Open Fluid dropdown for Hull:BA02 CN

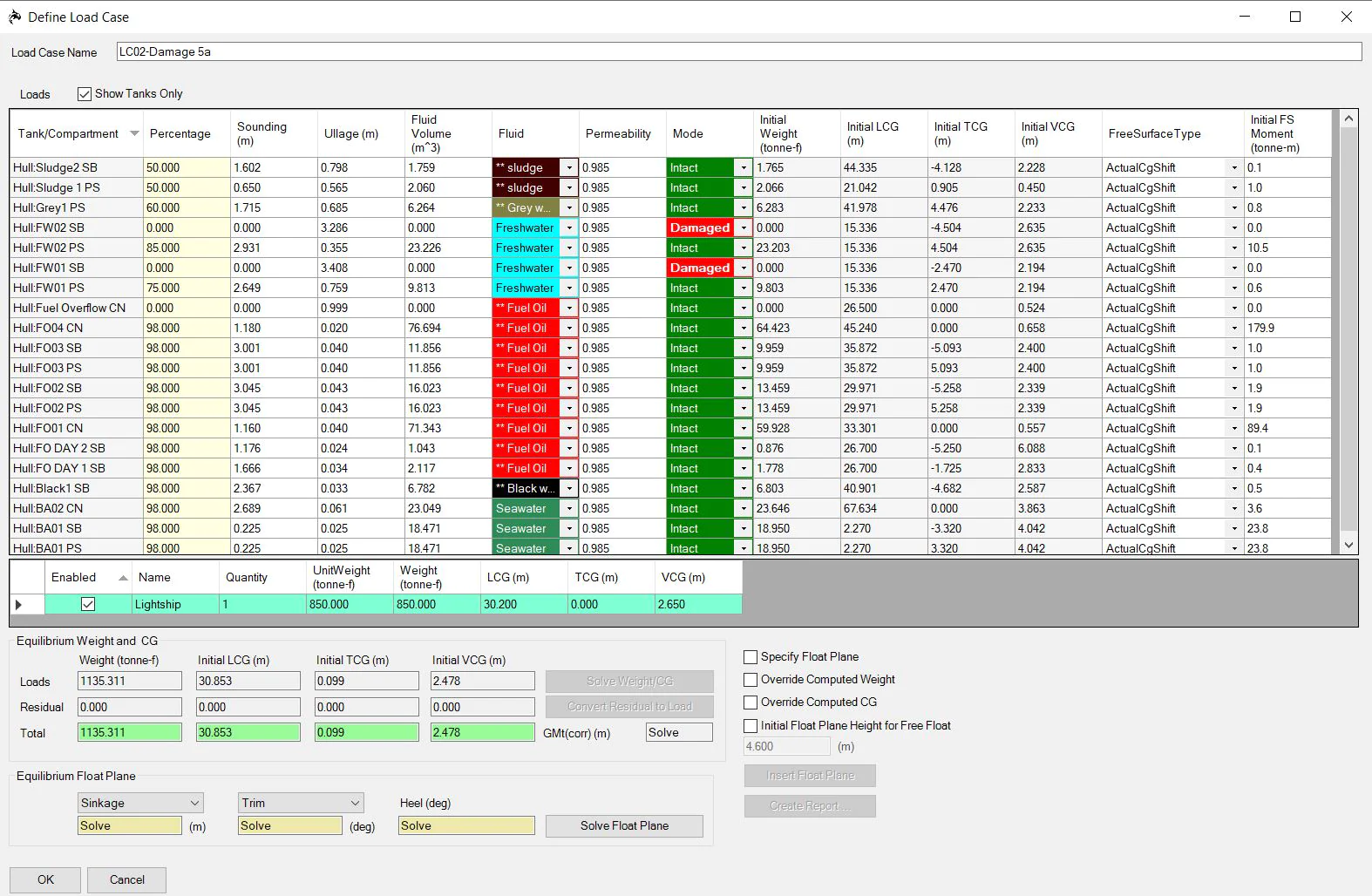click(569, 509)
